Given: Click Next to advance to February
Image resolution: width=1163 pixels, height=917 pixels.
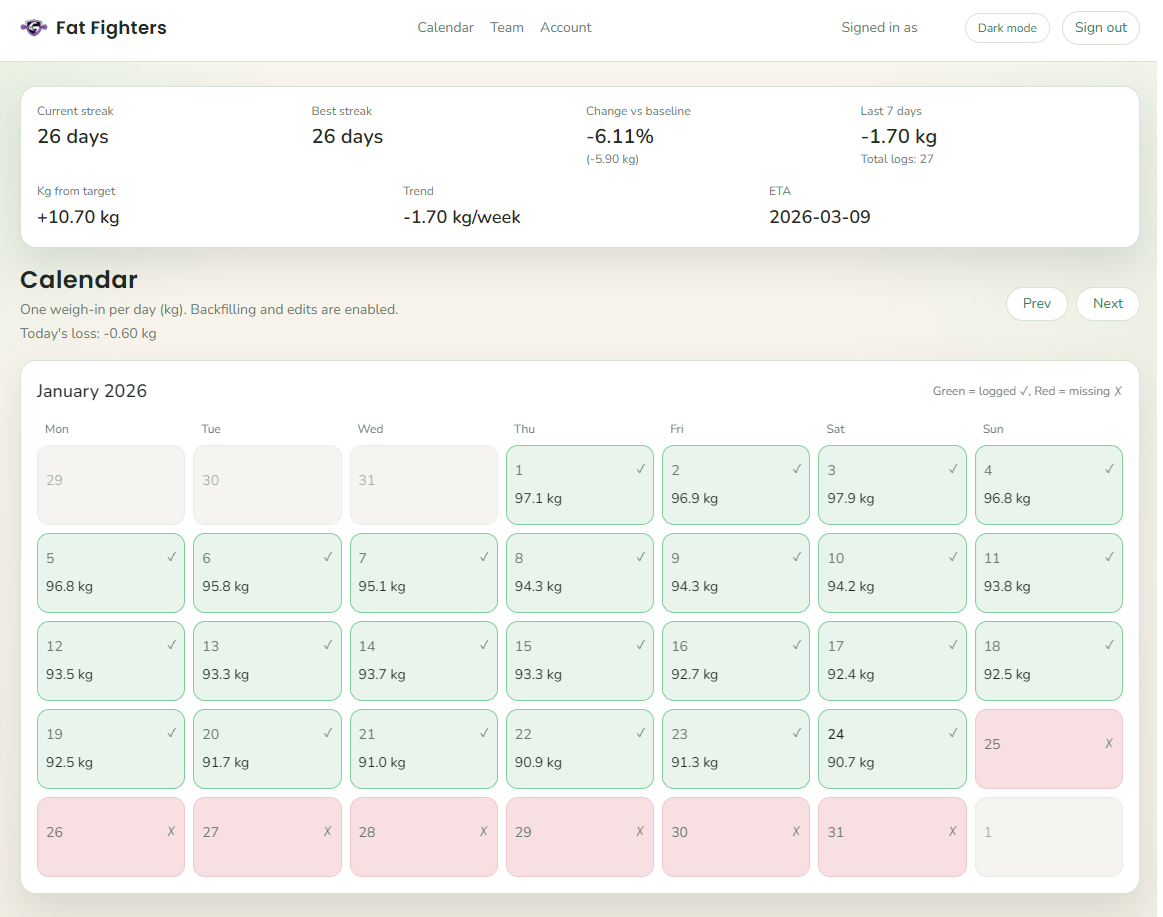Looking at the screenshot, I should [1107, 303].
